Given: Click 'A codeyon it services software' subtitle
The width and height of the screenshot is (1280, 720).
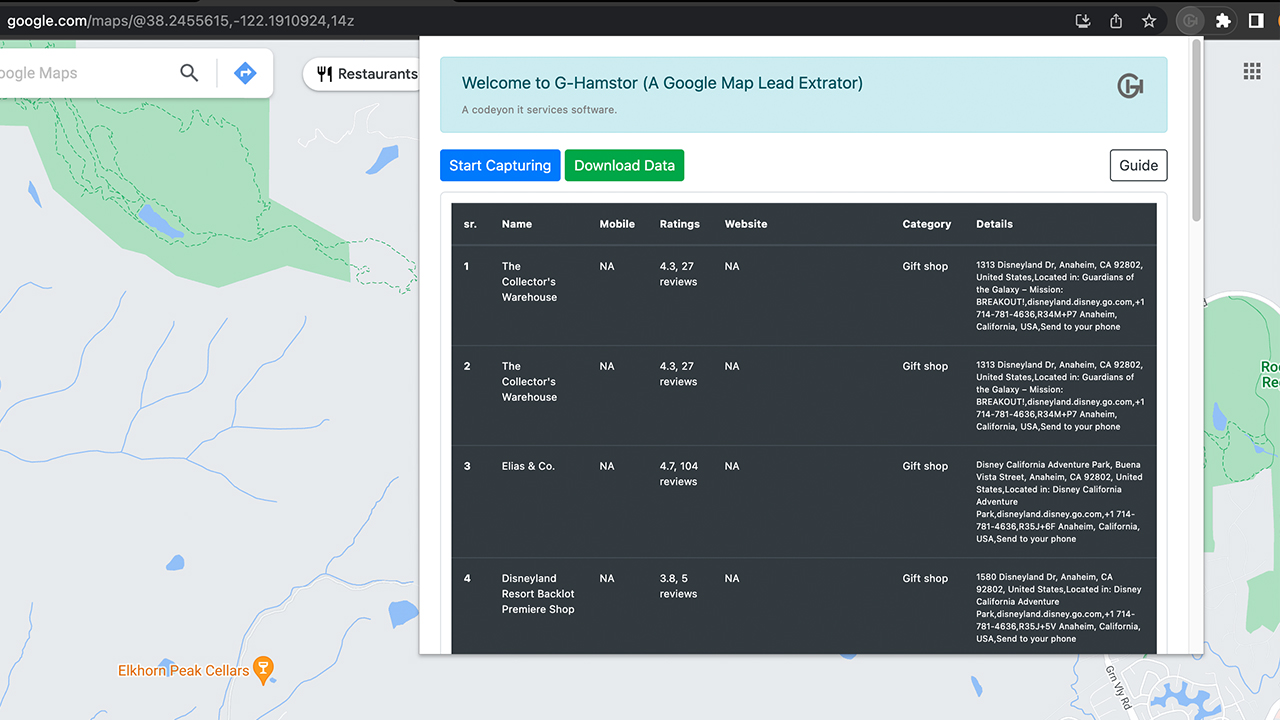Looking at the screenshot, I should pyautogui.click(x=539, y=110).
